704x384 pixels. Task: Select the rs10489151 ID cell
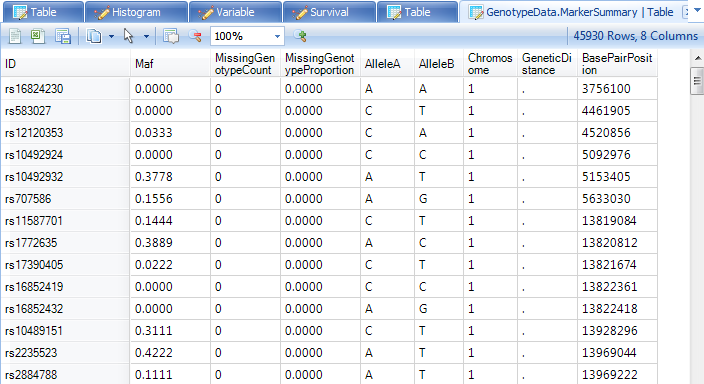tap(66, 331)
